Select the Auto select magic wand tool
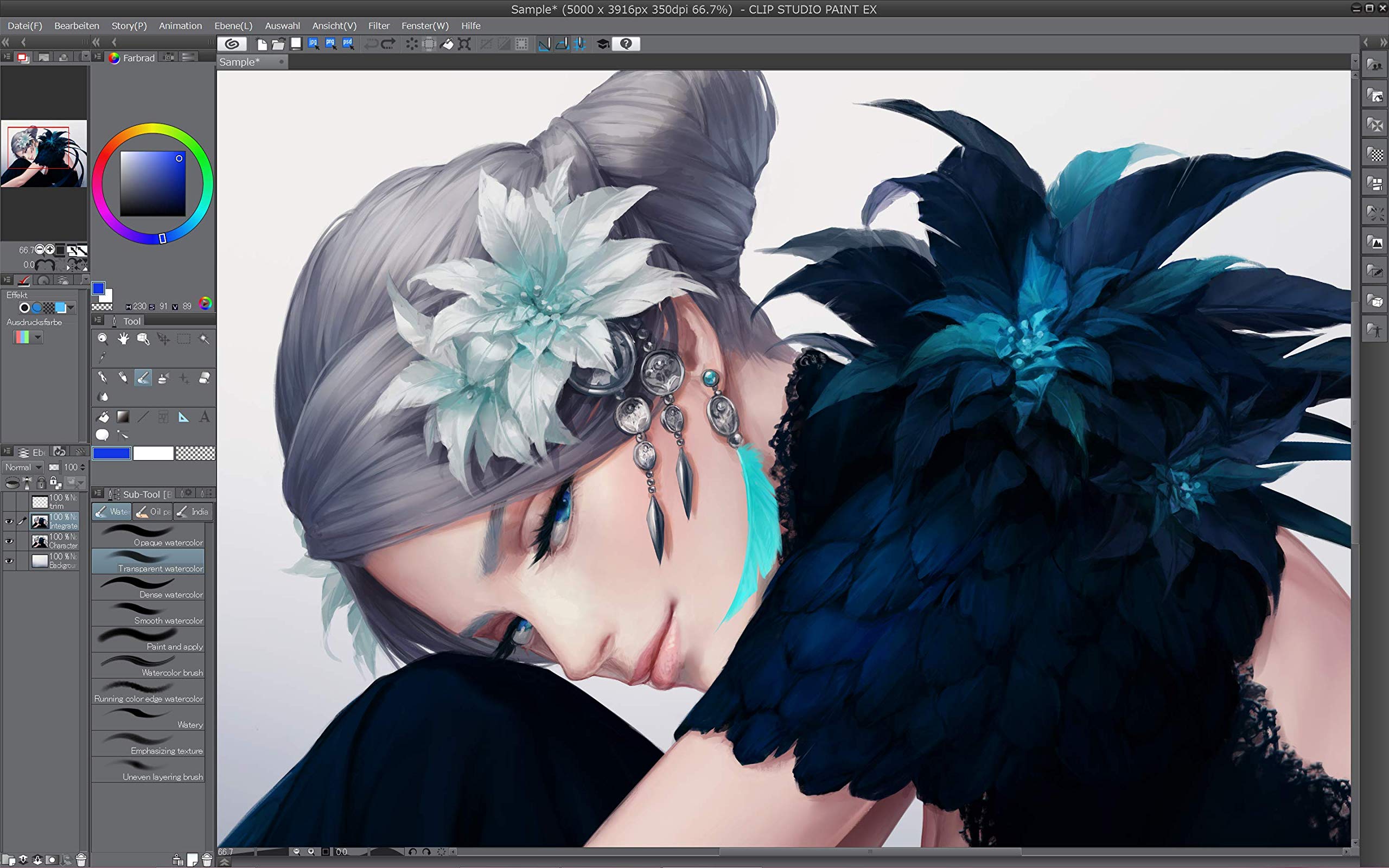This screenshot has height=868, width=1389. coord(204,339)
